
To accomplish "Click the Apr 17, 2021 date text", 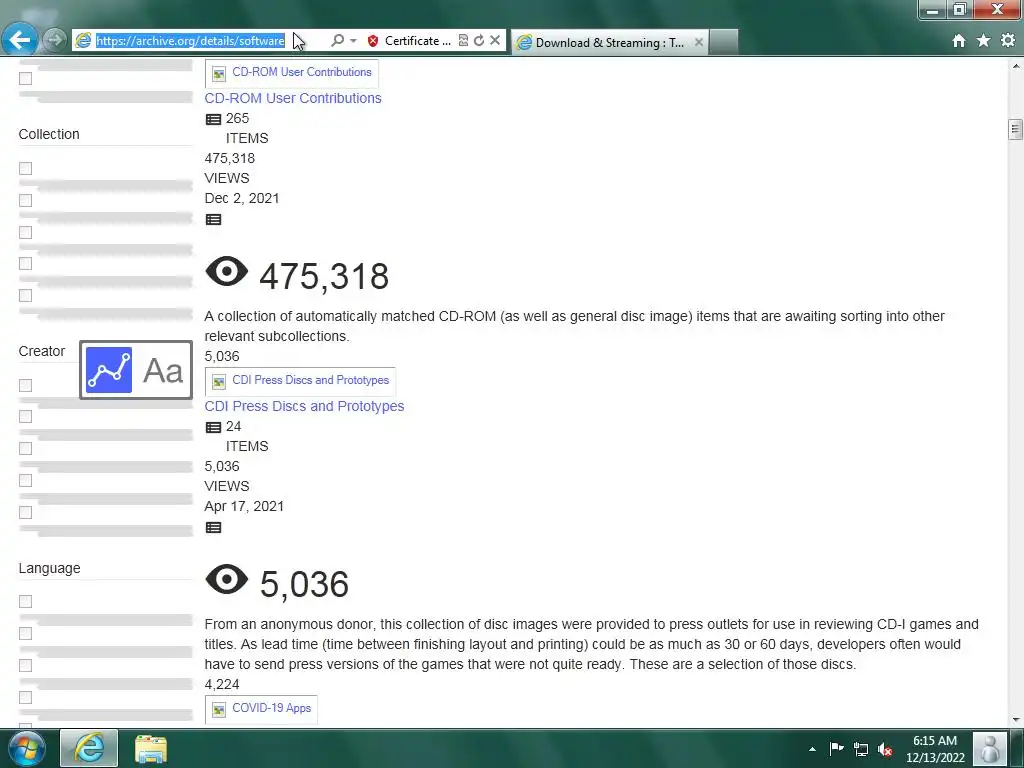I will click(x=244, y=506).
